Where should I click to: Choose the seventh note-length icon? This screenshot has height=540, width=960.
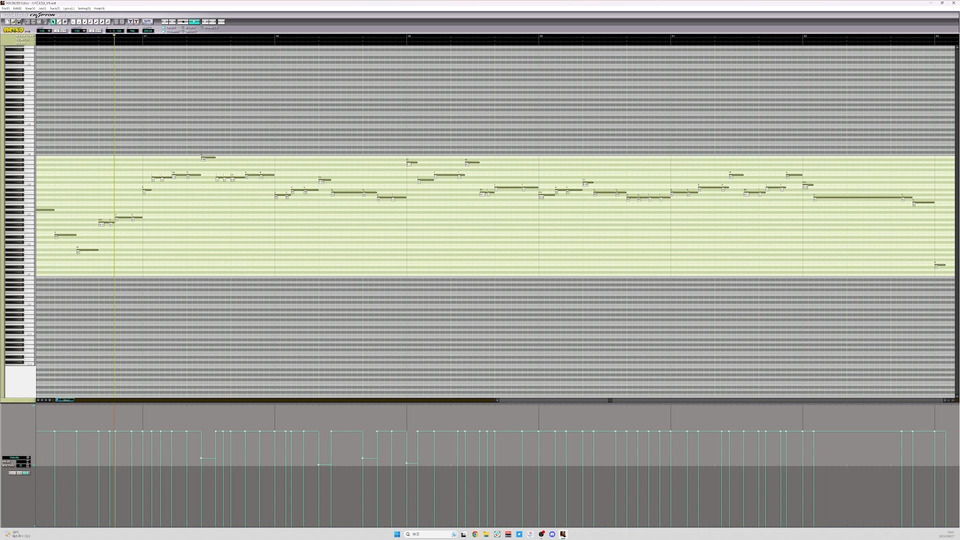(108, 21)
